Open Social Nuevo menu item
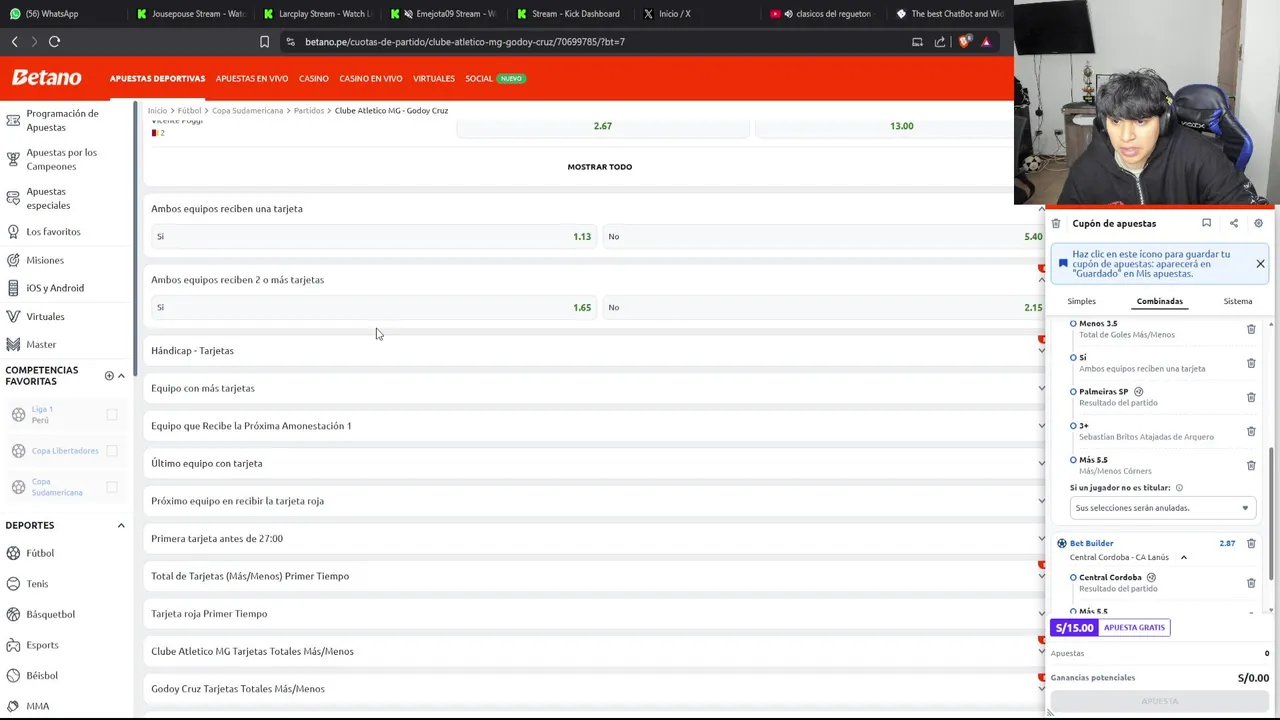The width and height of the screenshot is (1280, 720). pos(495,78)
